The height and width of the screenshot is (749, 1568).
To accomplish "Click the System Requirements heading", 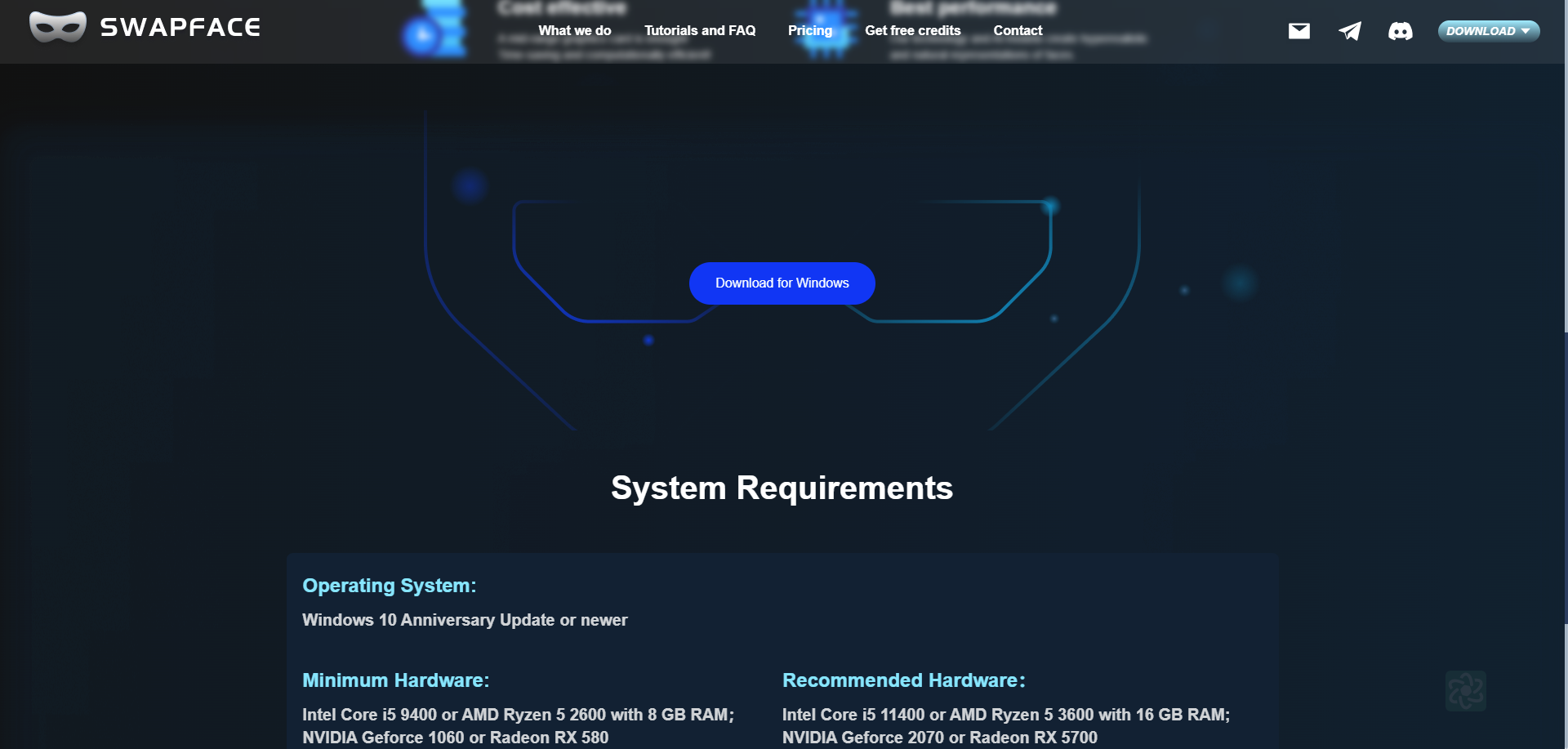I will click(x=782, y=488).
